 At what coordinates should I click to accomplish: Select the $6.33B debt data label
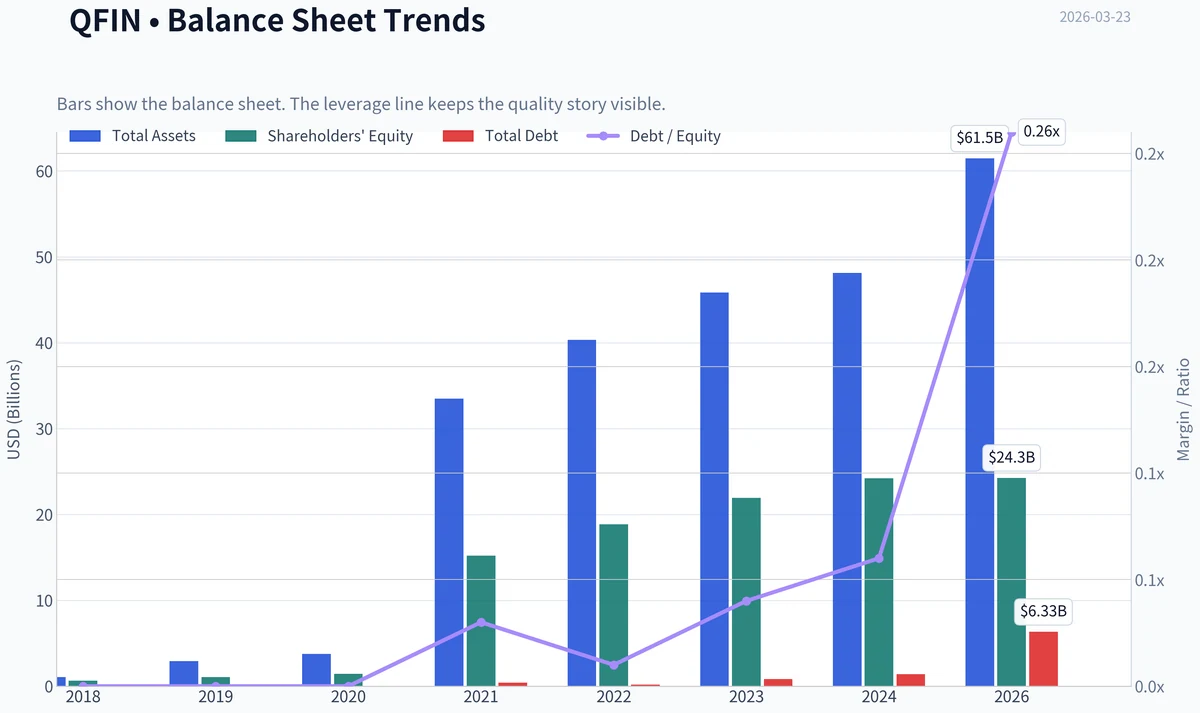point(1043,611)
